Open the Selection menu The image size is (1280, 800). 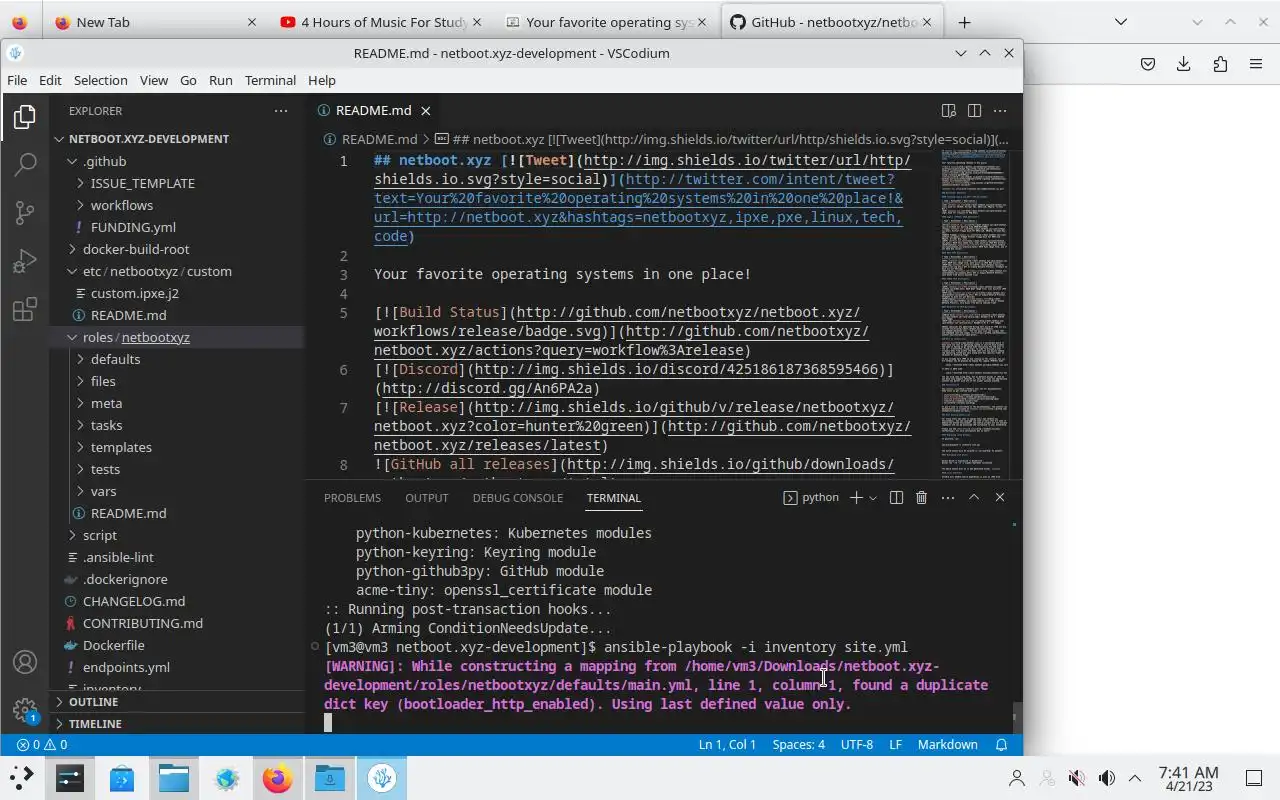pos(100,80)
